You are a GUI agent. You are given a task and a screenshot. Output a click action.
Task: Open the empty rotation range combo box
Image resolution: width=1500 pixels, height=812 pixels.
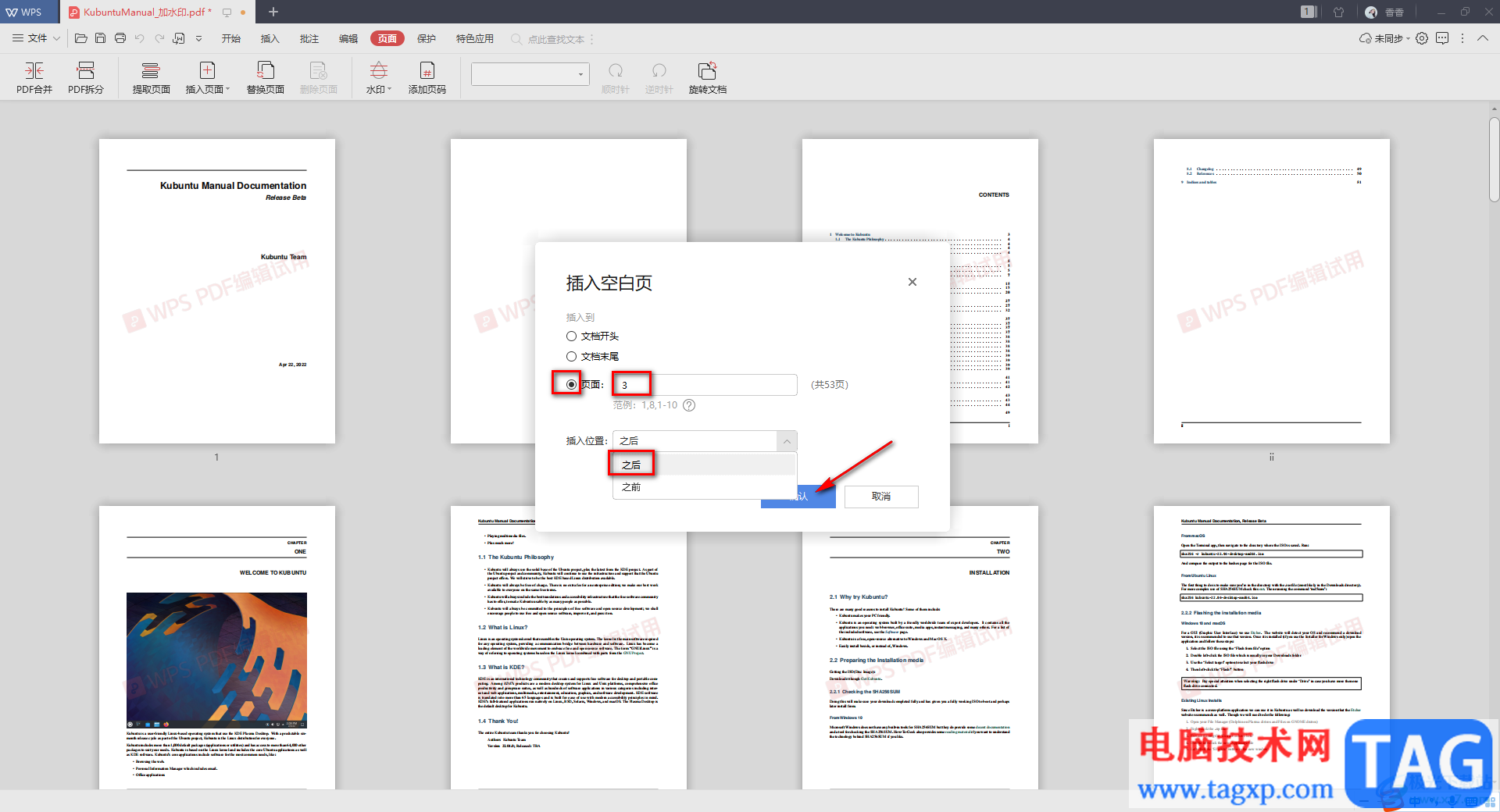(x=530, y=74)
